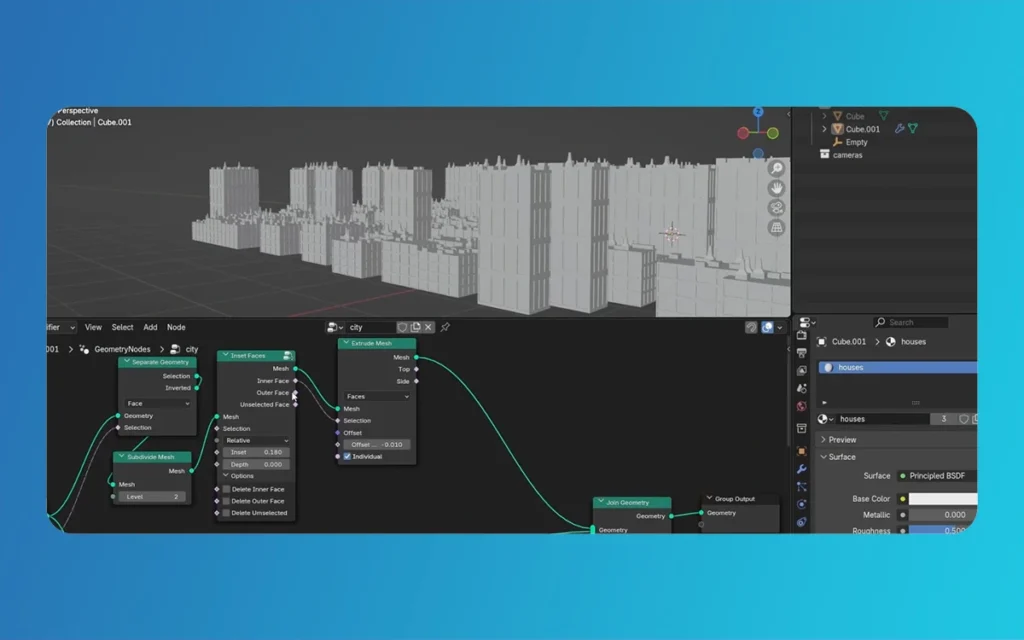Click the material user count 3

click(x=944, y=419)
